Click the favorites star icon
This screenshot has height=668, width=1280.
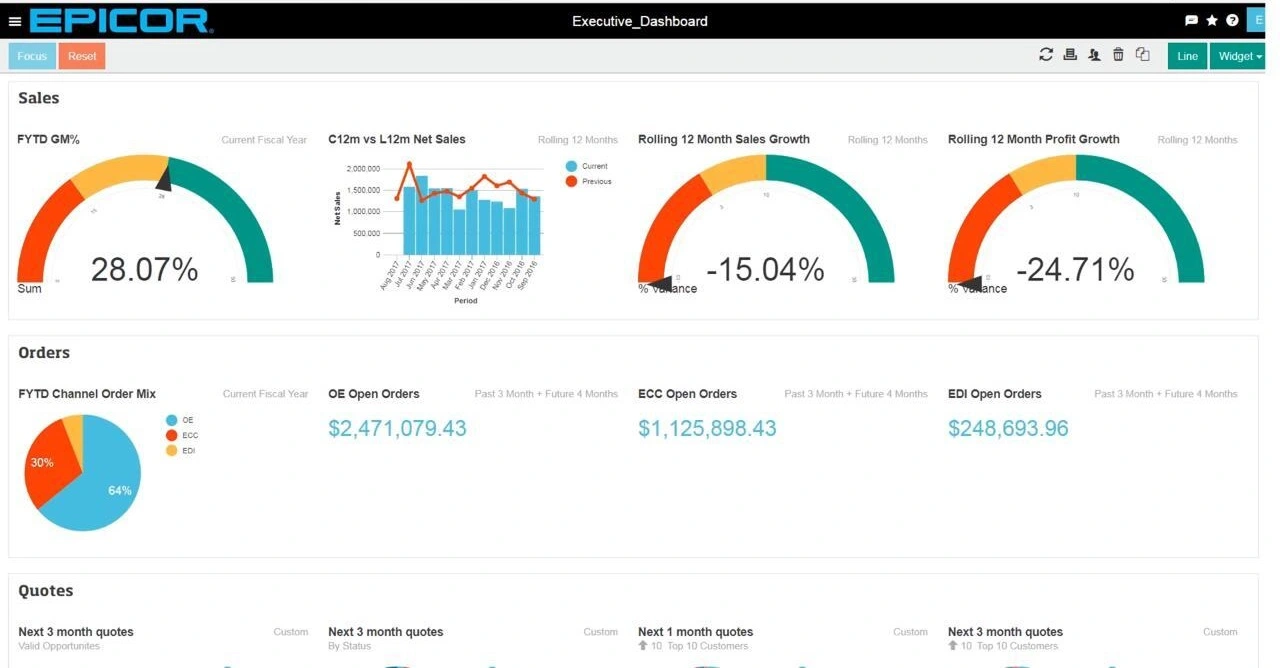coord(1212,20)
